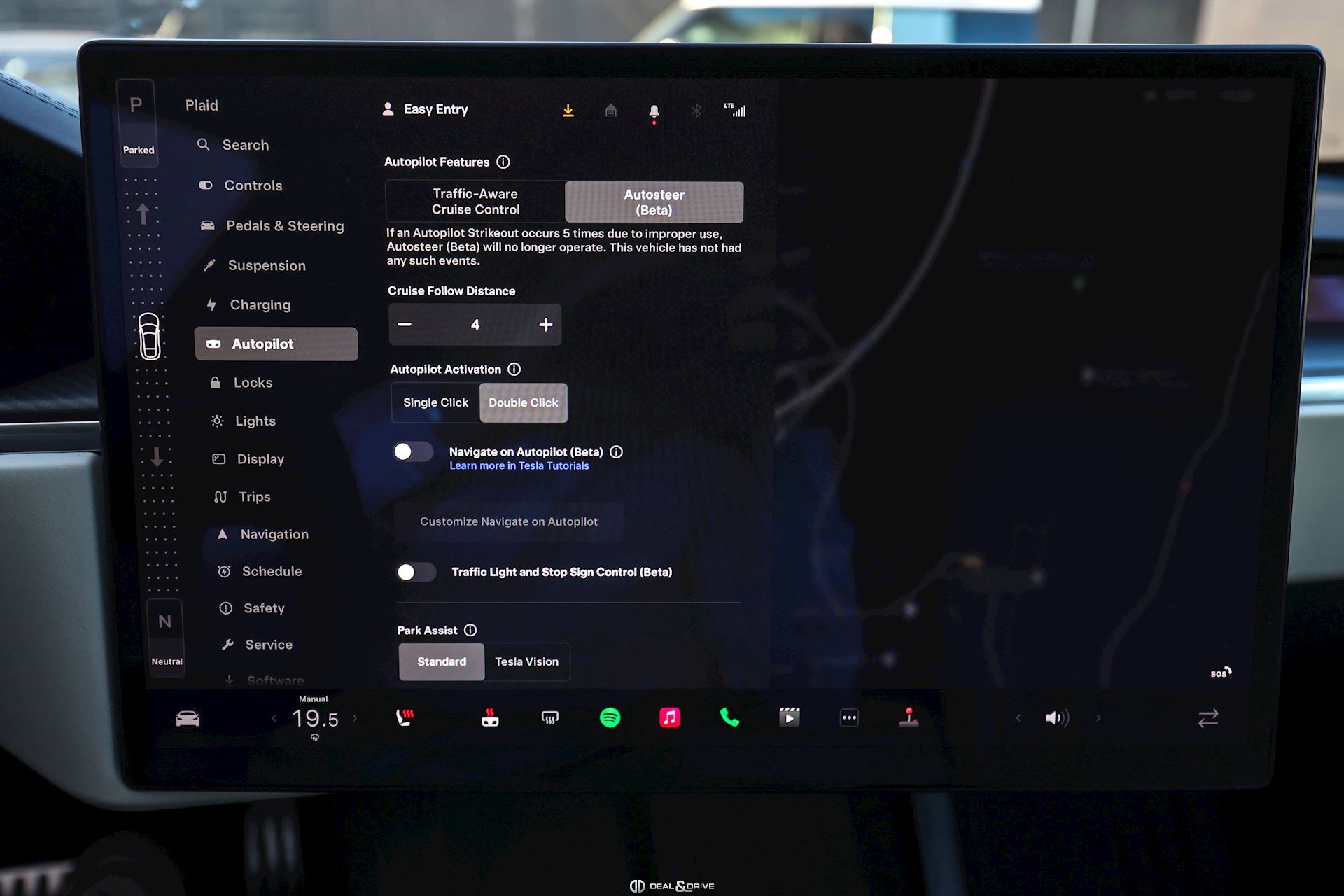The height and width of the screenshot is (896, 1344).
Task: Tap the speaker volume icon
Action: tap(1057, 718)
